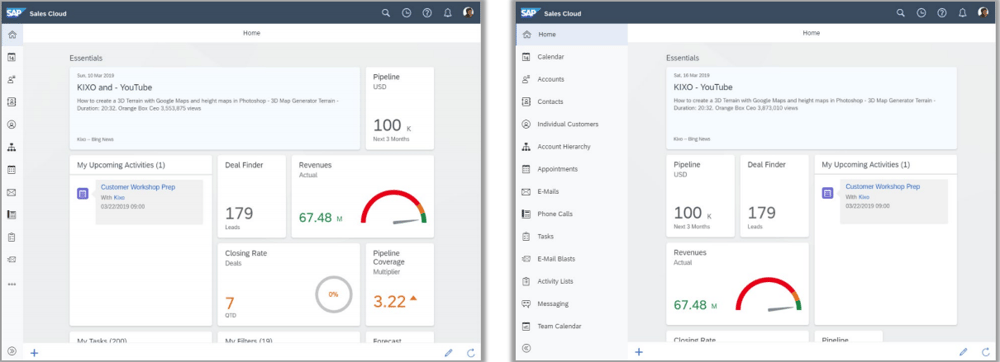Open Tasks clipboard icon in collapsed sidebar
This screenshot has width=1000, height=362.
point(11,237)
